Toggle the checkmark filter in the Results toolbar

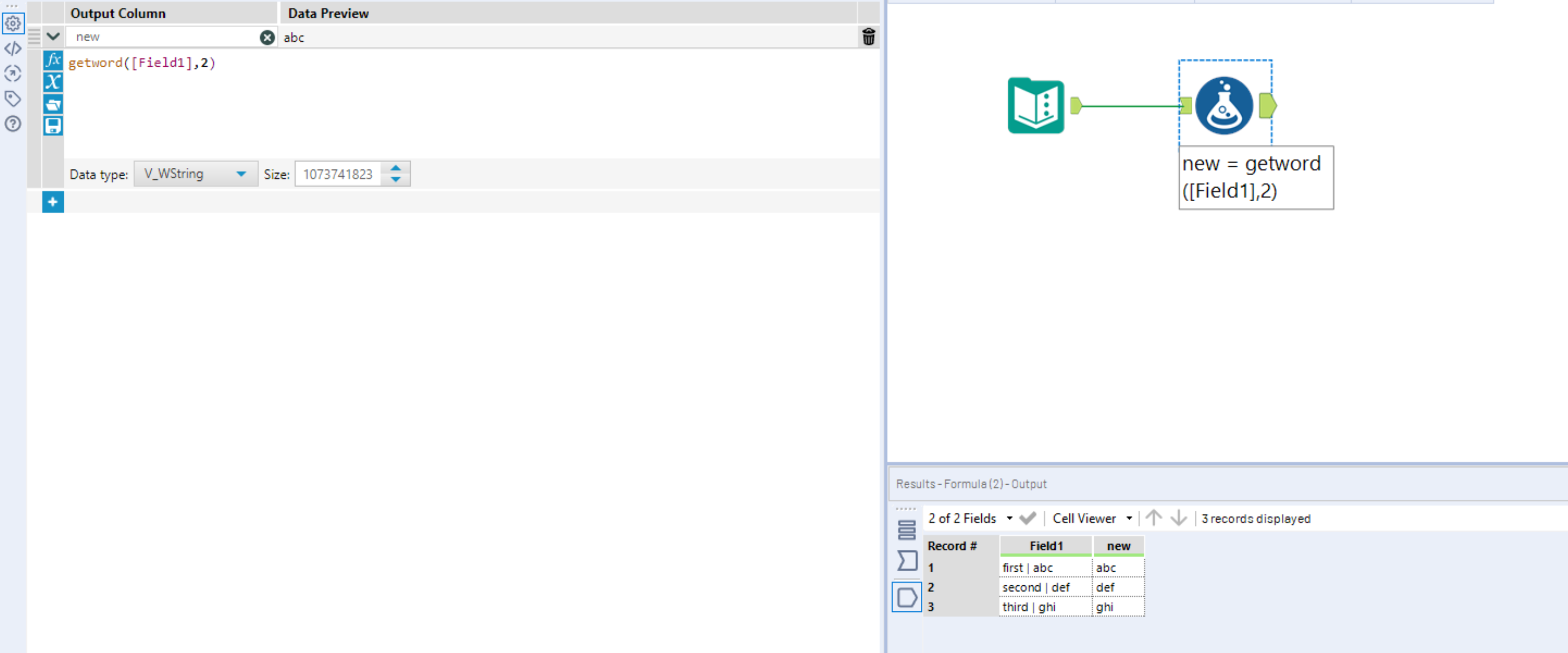[1028, 518]
